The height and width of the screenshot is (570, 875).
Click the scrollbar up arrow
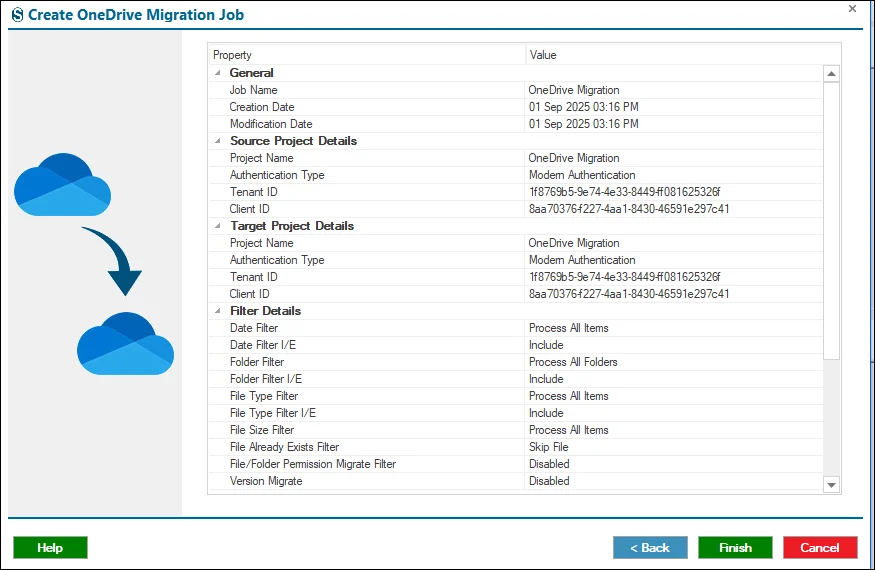[x=831, y=74]
